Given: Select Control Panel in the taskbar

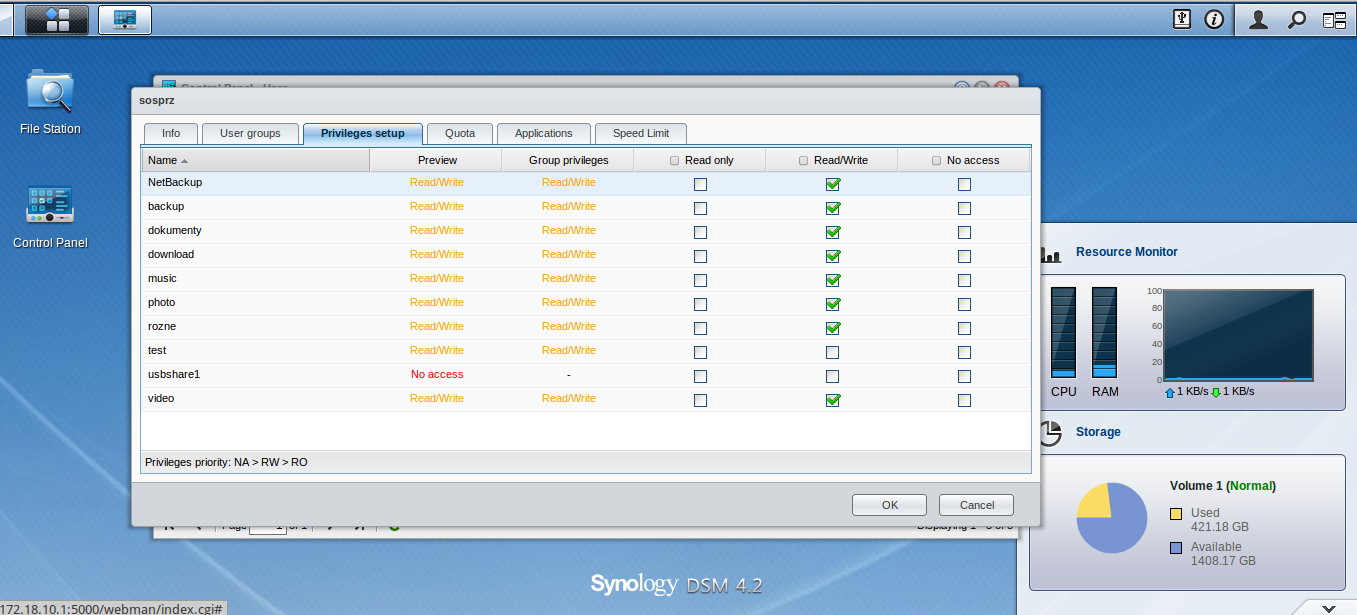Looking at the screenshot, I should [125, 19].
